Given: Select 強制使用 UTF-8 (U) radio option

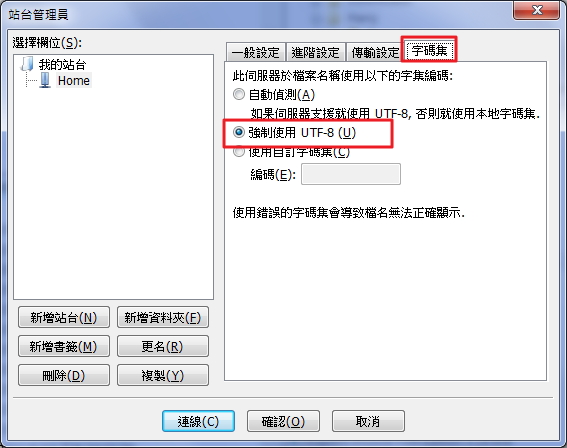Looking at the screenshot, I should pyautogui.click(x=239, y=132).
